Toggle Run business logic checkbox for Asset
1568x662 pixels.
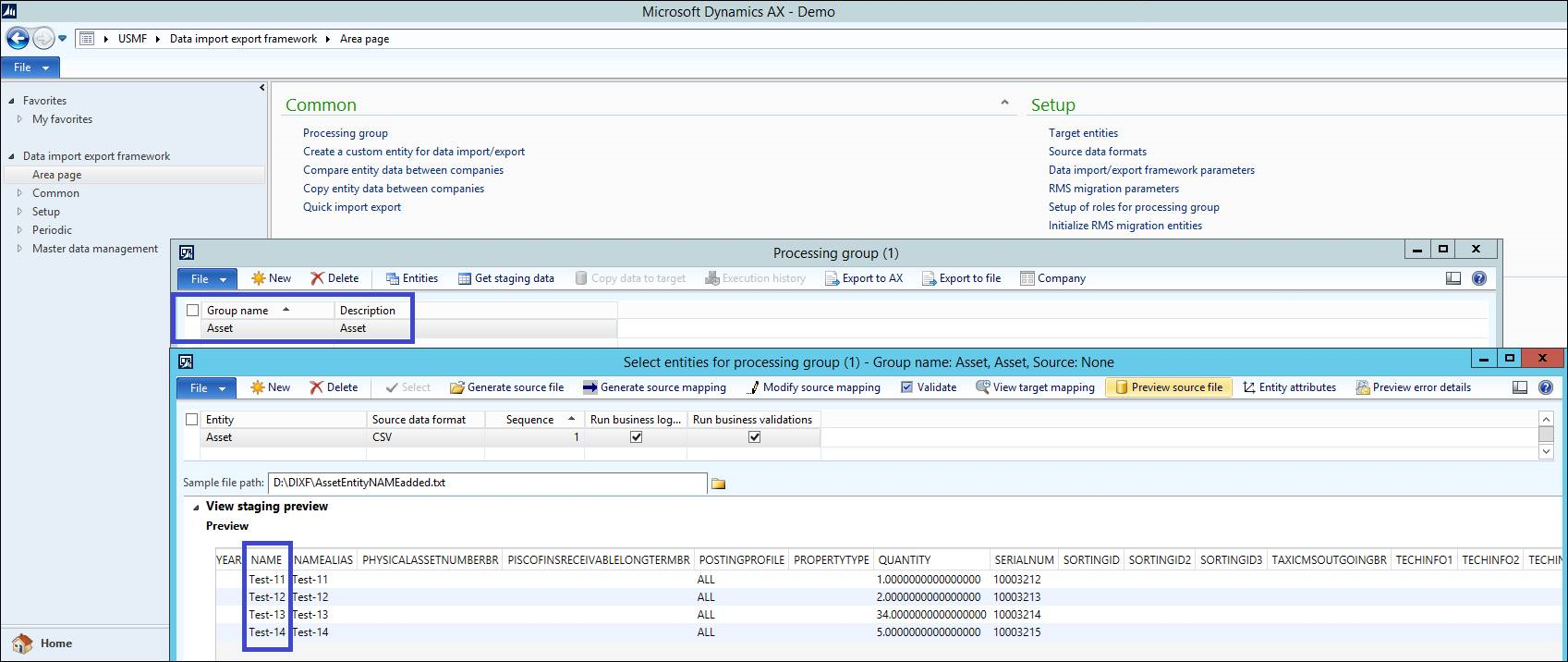click(x=636, y=437)
